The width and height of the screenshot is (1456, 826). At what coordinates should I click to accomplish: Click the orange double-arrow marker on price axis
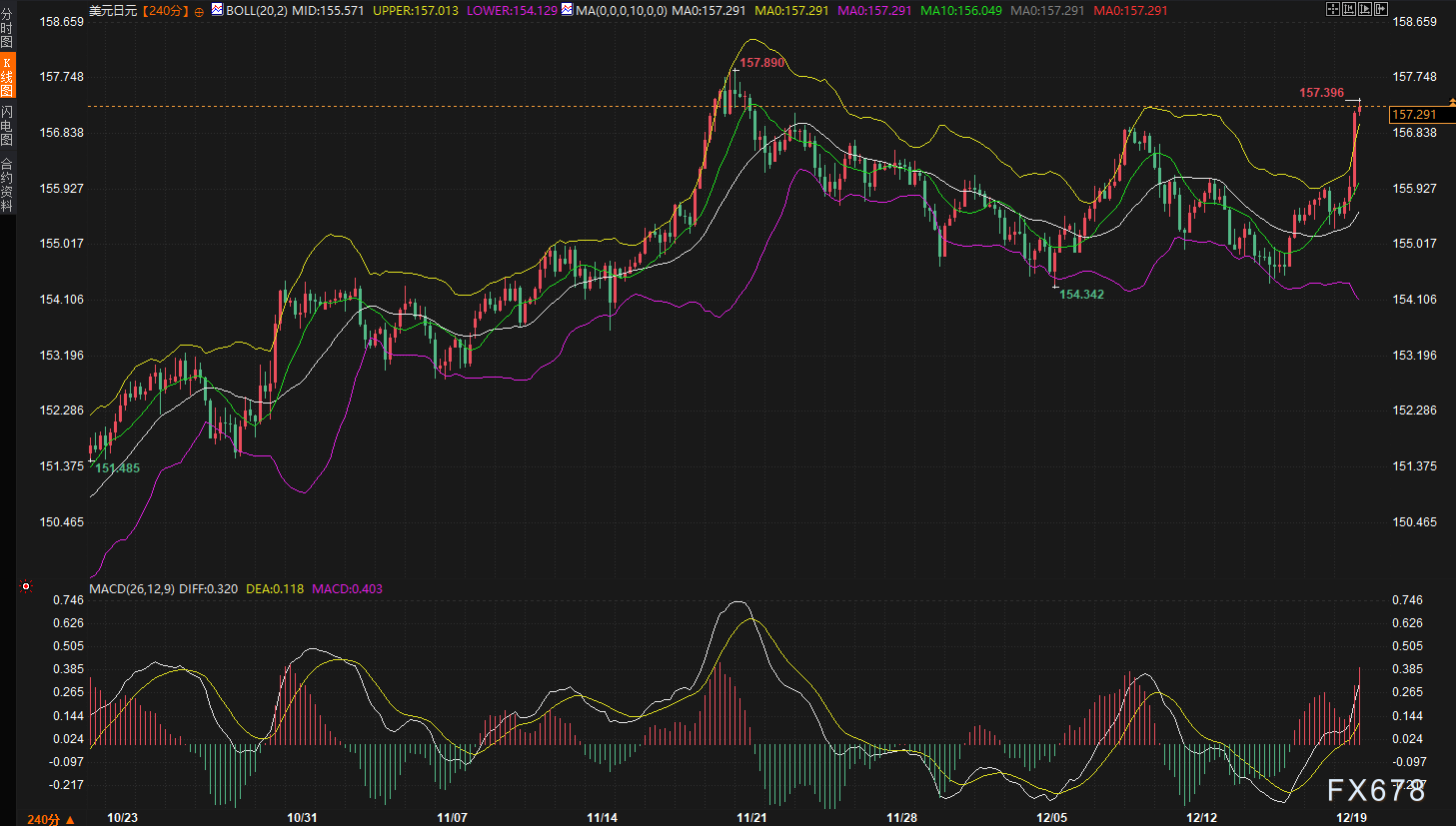click(x=1452, y=103)
